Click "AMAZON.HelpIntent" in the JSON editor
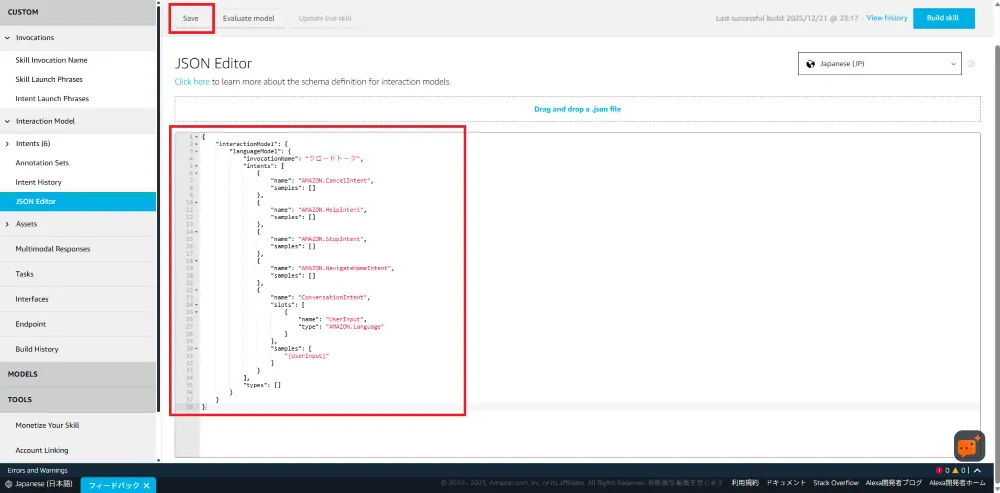This screenshot has width=1000, height=493. [332, 210]
